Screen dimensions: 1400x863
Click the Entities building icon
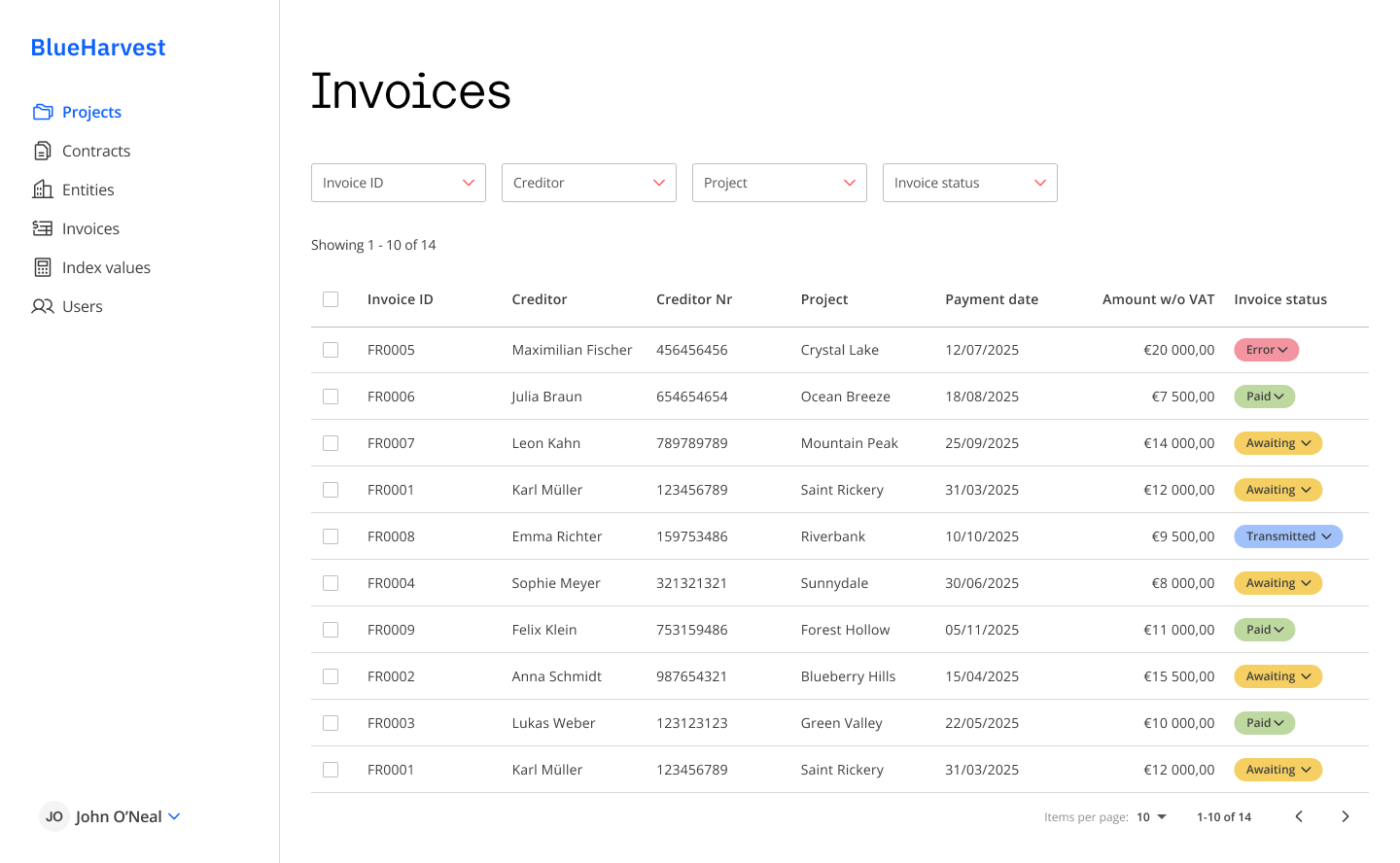[x=43, y=190]
